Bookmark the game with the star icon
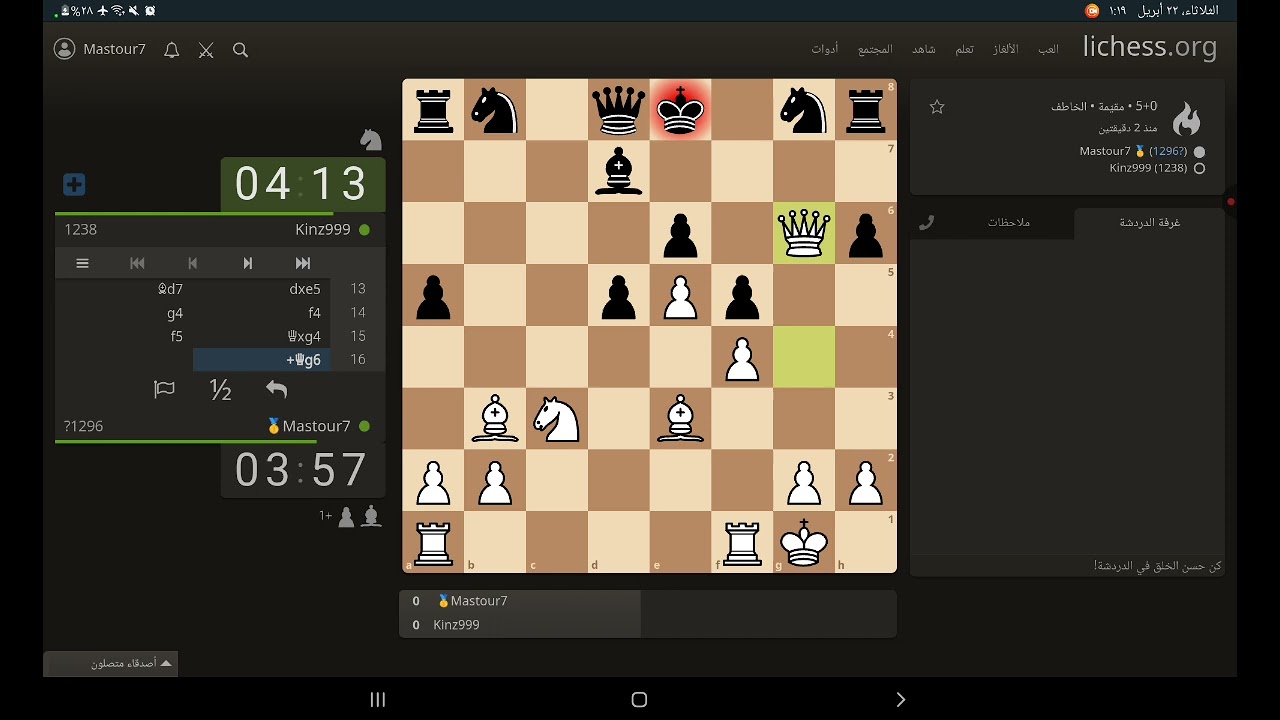The image size is (1280, 720). pos(937,107)
